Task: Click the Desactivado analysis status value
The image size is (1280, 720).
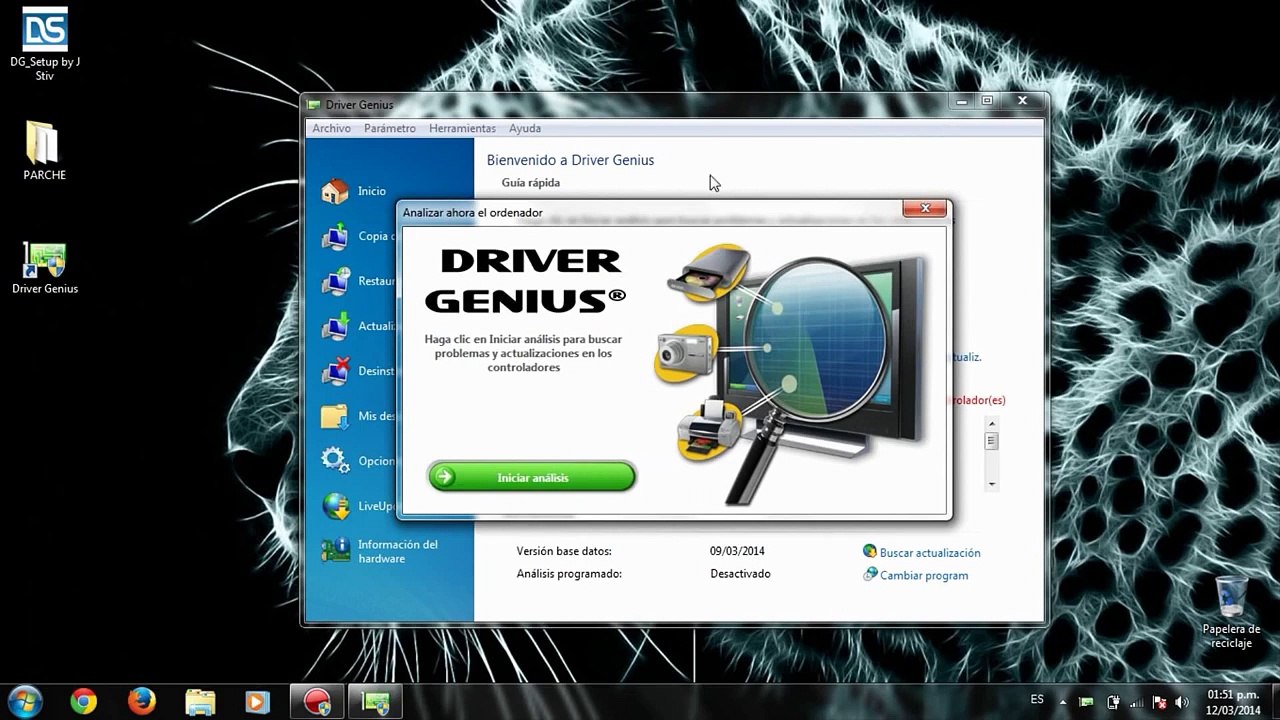Action: coord(740,574)
